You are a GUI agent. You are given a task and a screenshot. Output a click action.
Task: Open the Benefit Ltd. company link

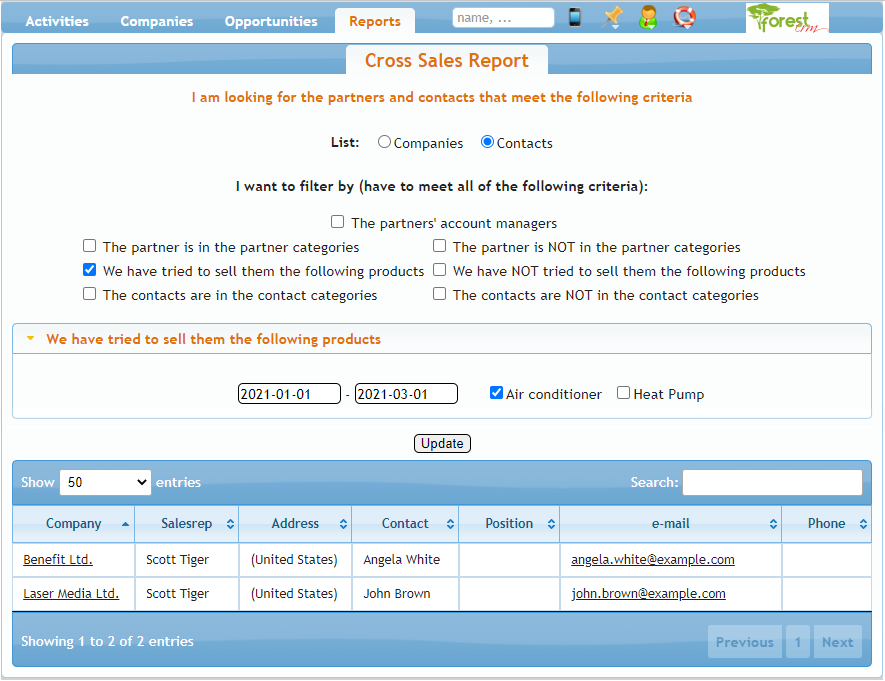pos(58,560)
